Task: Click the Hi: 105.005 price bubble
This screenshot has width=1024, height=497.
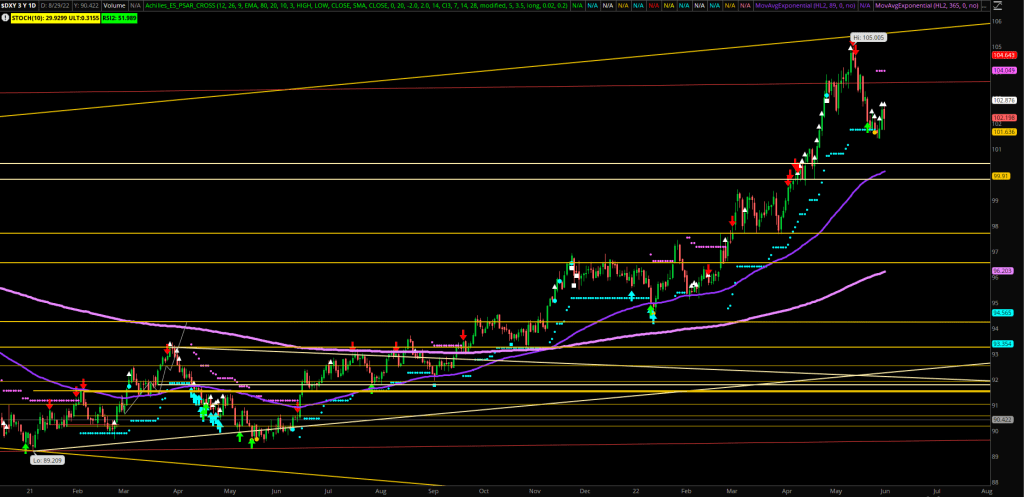Action: point(868,37)
